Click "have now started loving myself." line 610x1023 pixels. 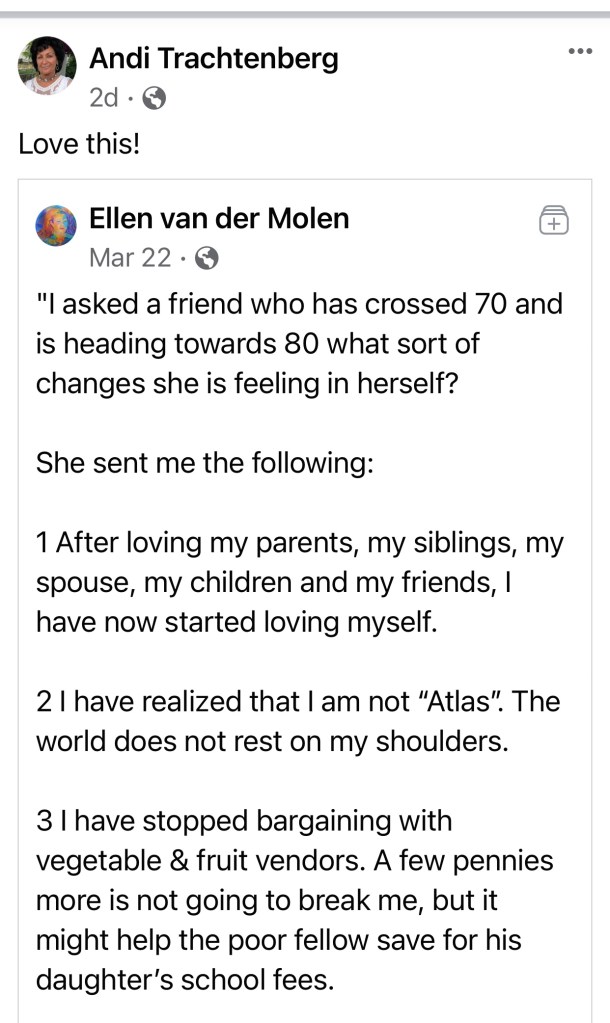click(237, 623)
